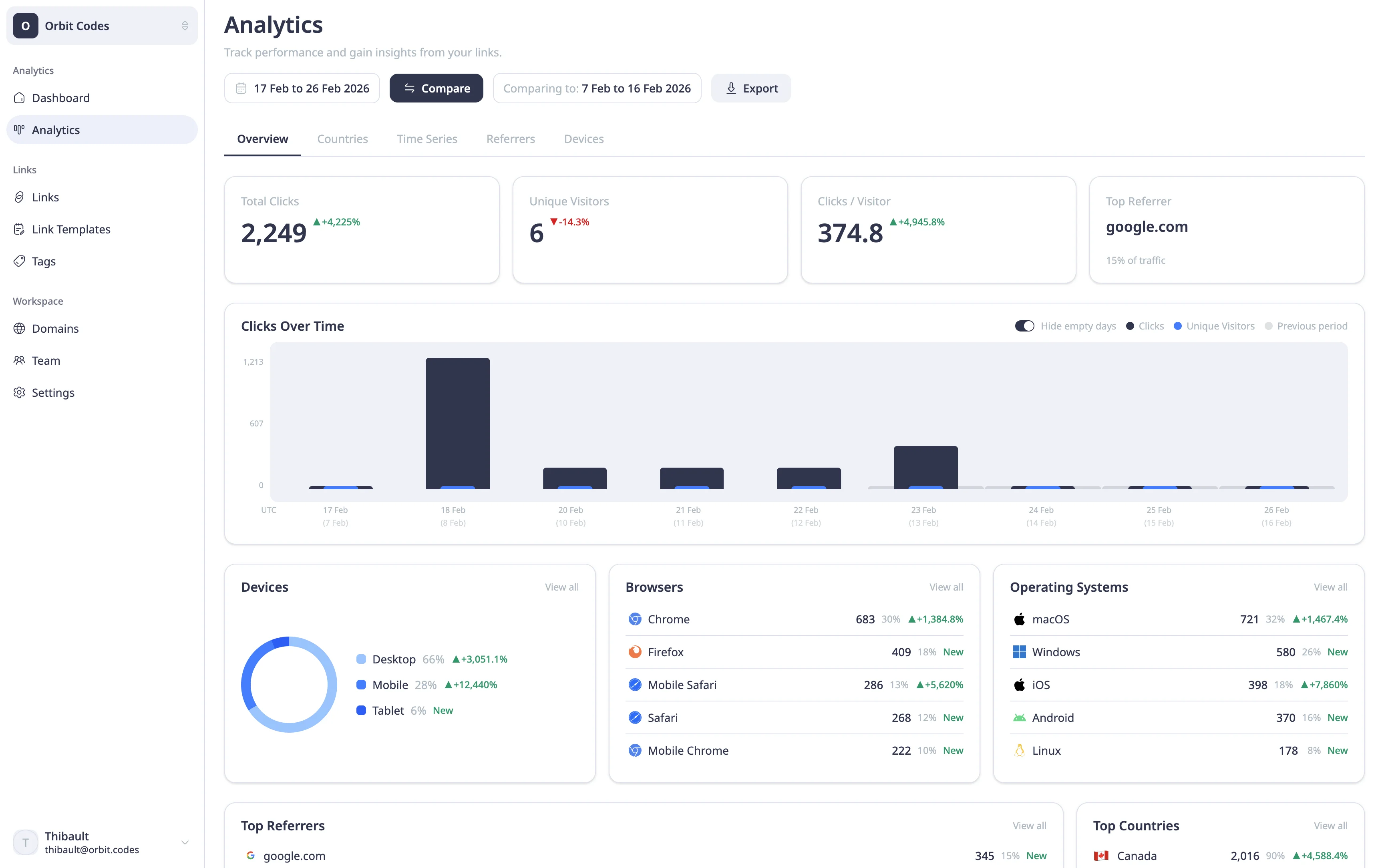Click the Canada flag icon
This screenshot has width=1384, height=868.
1101,855
